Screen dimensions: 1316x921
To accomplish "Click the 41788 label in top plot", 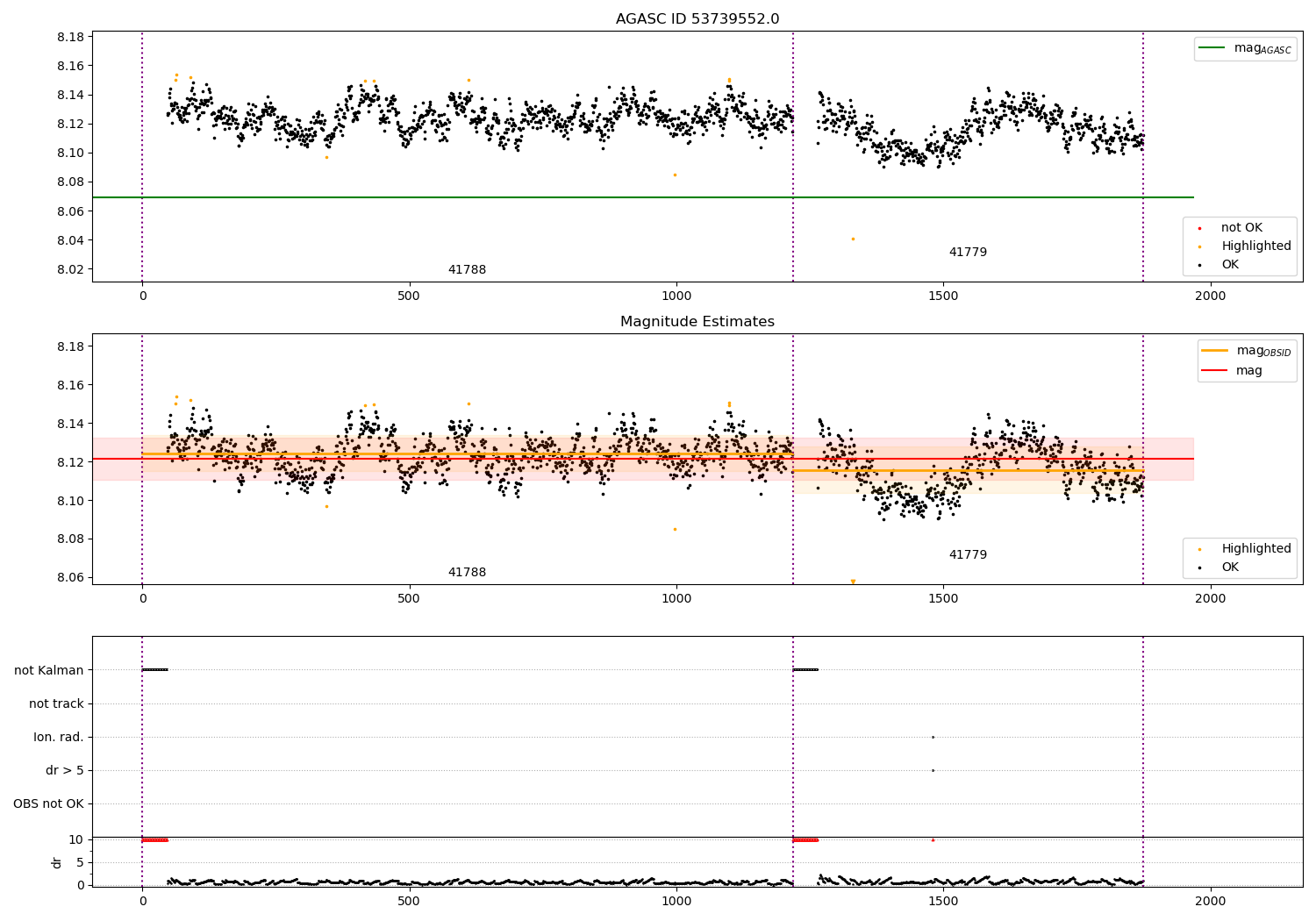I will pyautogui.click(x=467, y=270).
